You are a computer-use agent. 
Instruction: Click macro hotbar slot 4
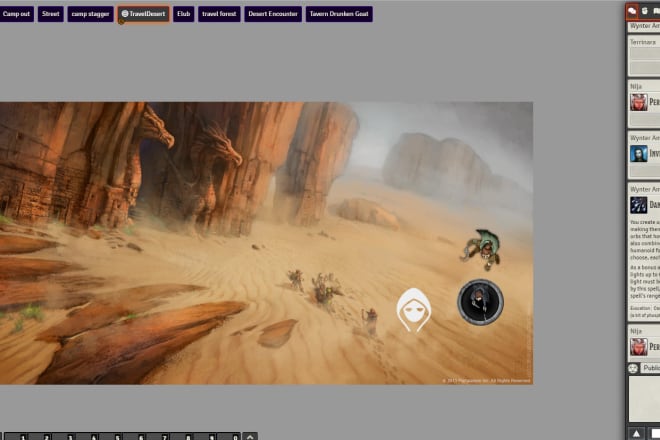click(86, 436)
